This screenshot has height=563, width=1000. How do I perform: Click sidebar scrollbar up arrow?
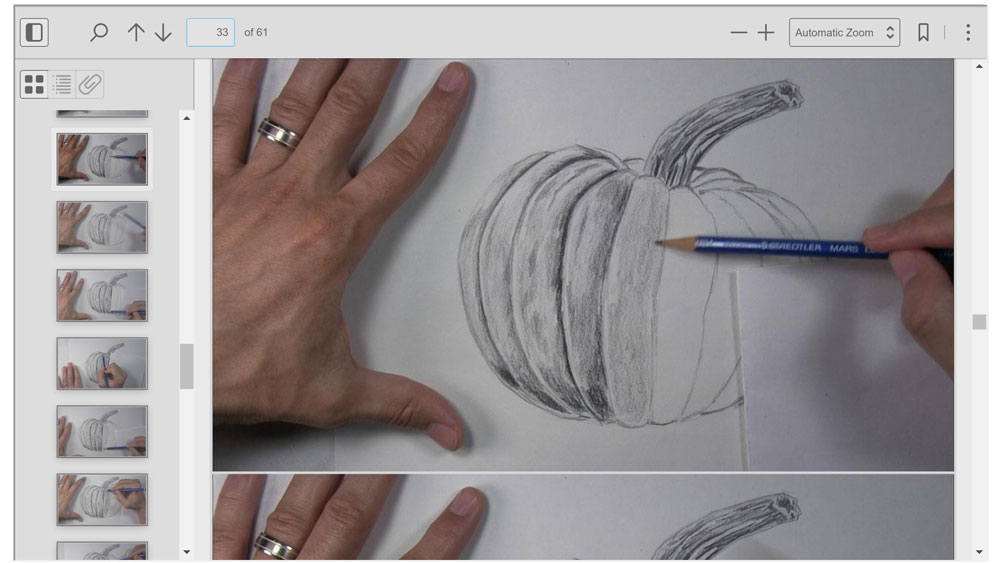point(186,119)
